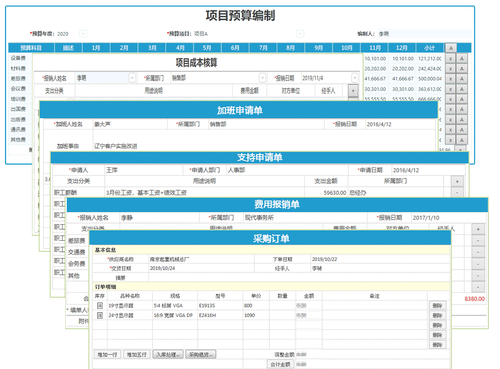The width and height of the screenshot is (500, 369).
Task: Click the 编制人 field in budget window
Action: [x=424, y=34]
